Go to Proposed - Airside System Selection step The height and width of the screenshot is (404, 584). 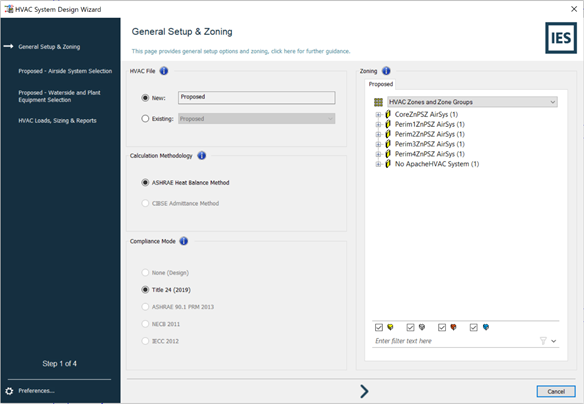click(x=65, y=71)
